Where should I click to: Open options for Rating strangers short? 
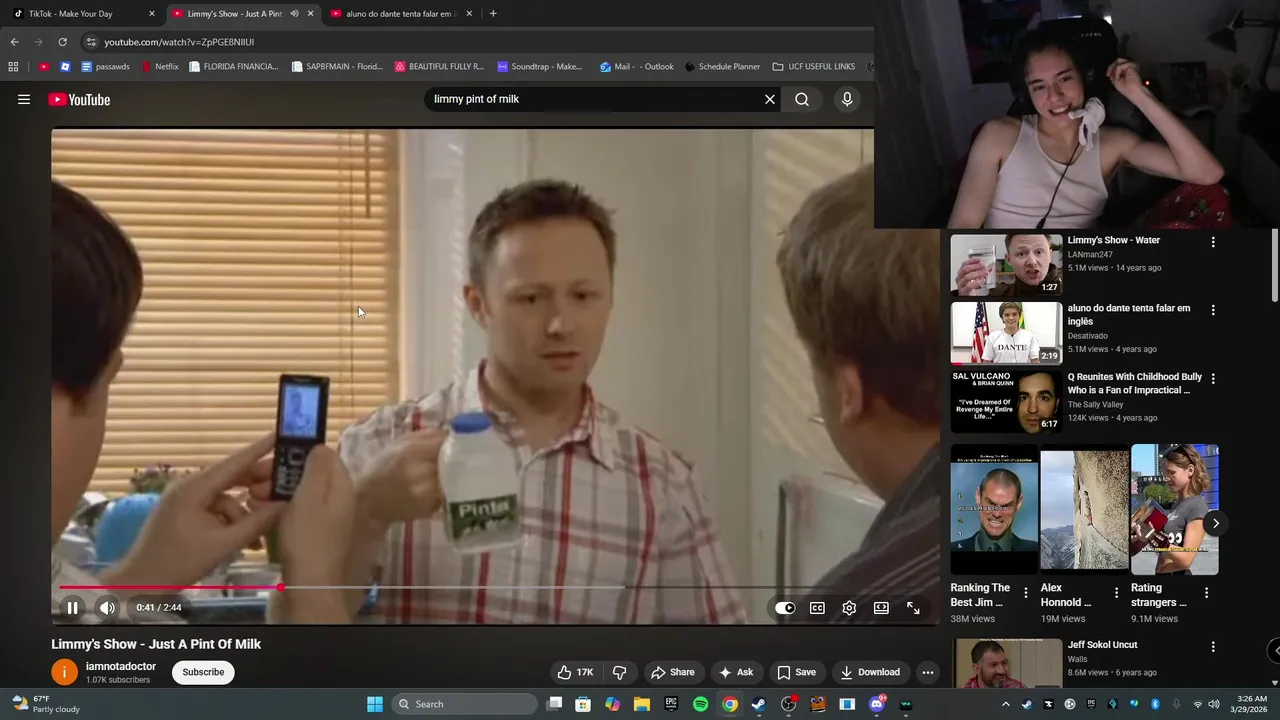[1206, 593]
